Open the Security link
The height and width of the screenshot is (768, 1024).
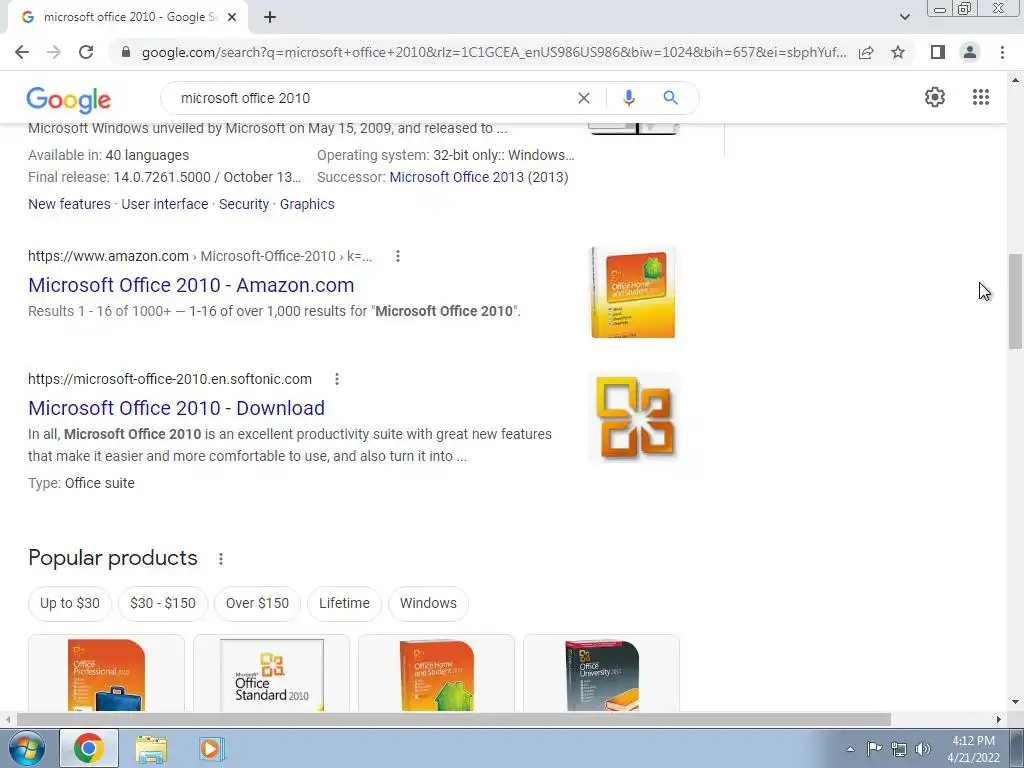click(x=244, y=204)
